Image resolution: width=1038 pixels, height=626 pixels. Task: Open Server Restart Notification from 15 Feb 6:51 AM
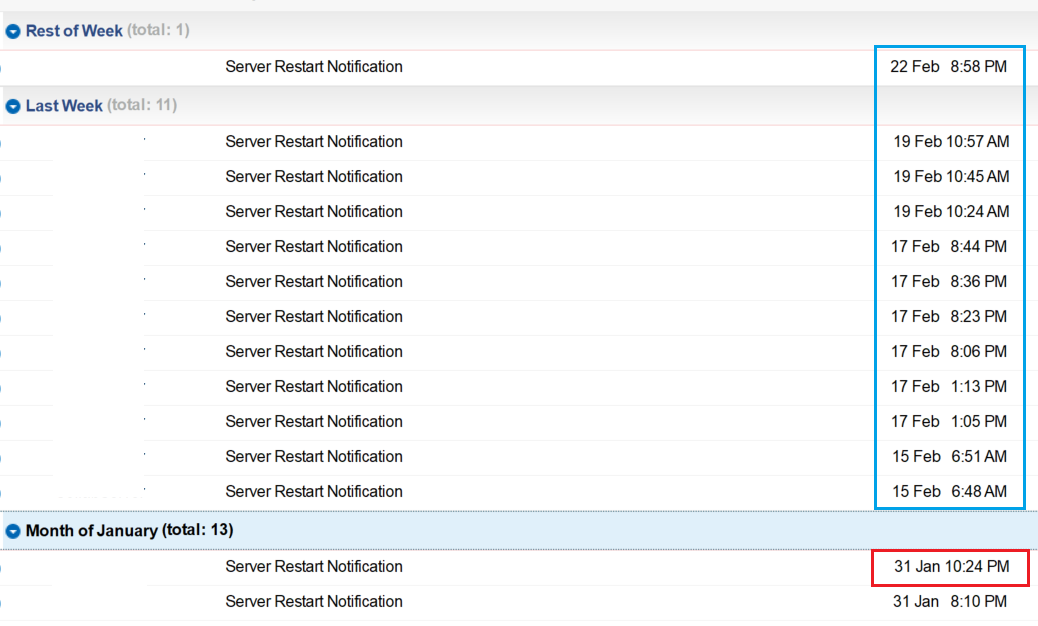[314, 457]
